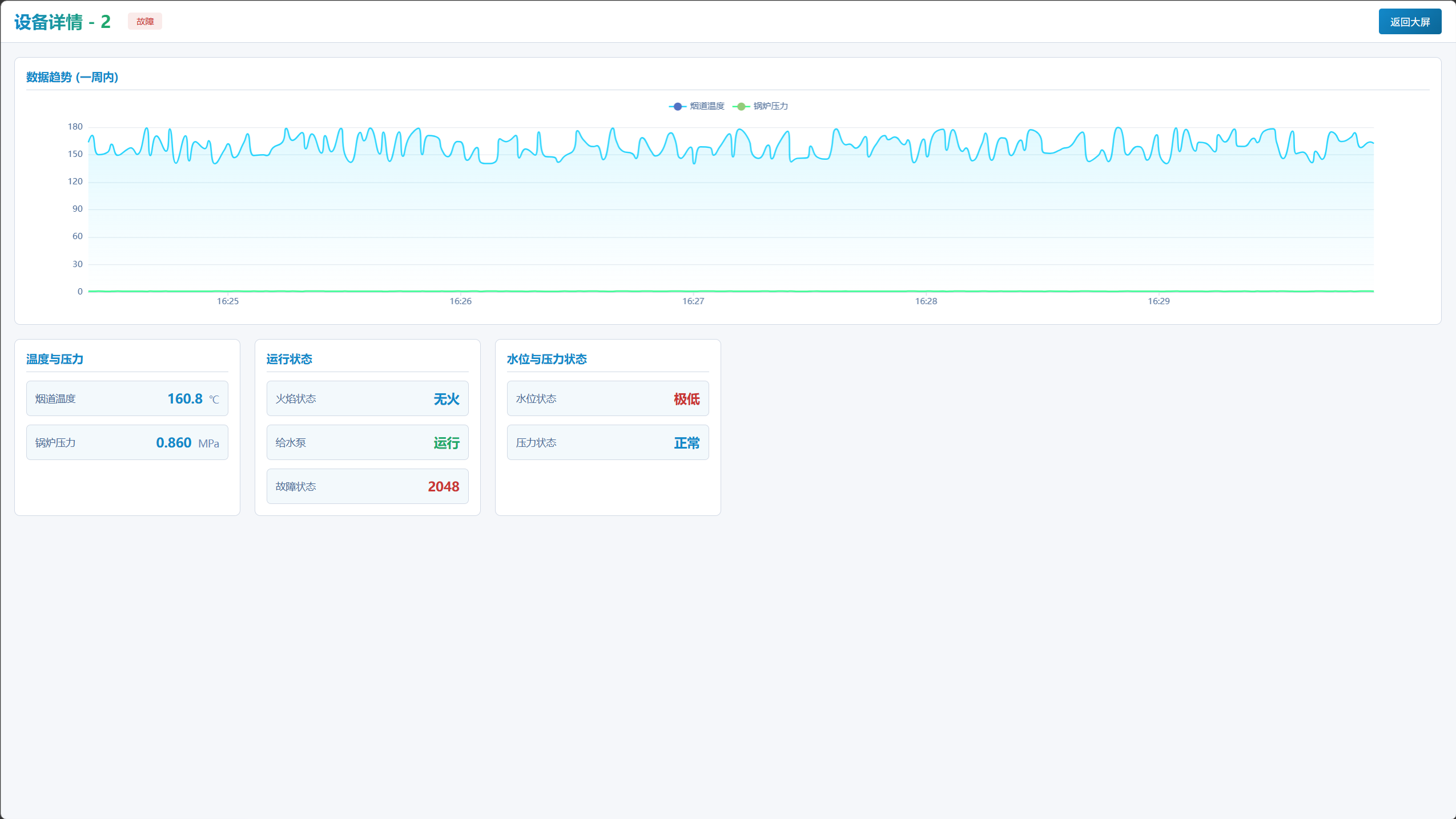1456x819 pixels.
Task: Select the 烟道温度 160.8 reading card
Action: [x=127, y=398]
